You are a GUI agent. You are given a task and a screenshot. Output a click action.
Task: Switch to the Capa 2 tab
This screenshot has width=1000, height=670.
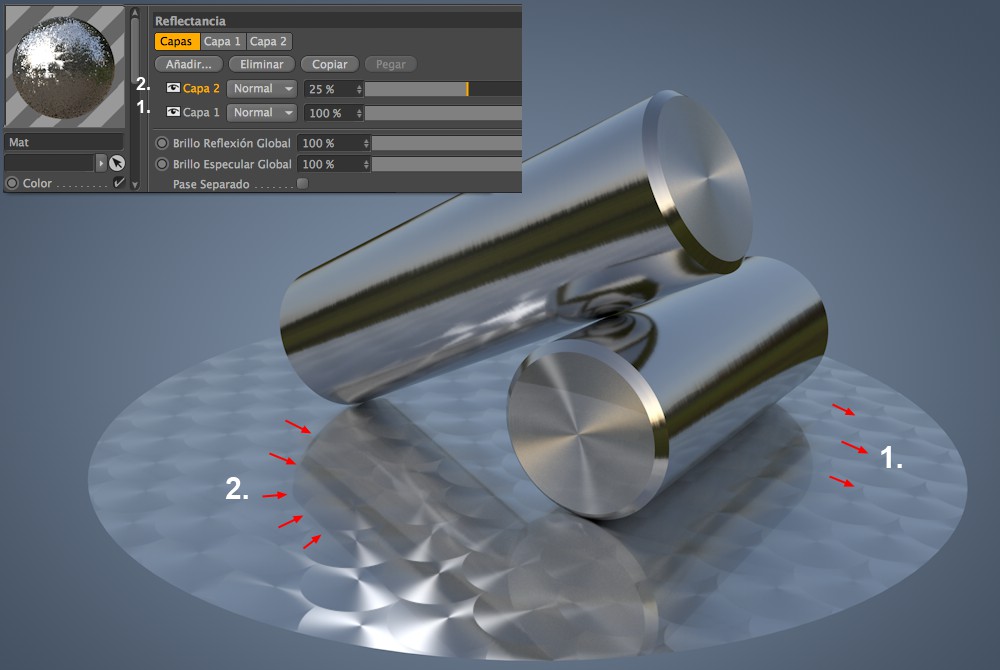coord(268,41)
